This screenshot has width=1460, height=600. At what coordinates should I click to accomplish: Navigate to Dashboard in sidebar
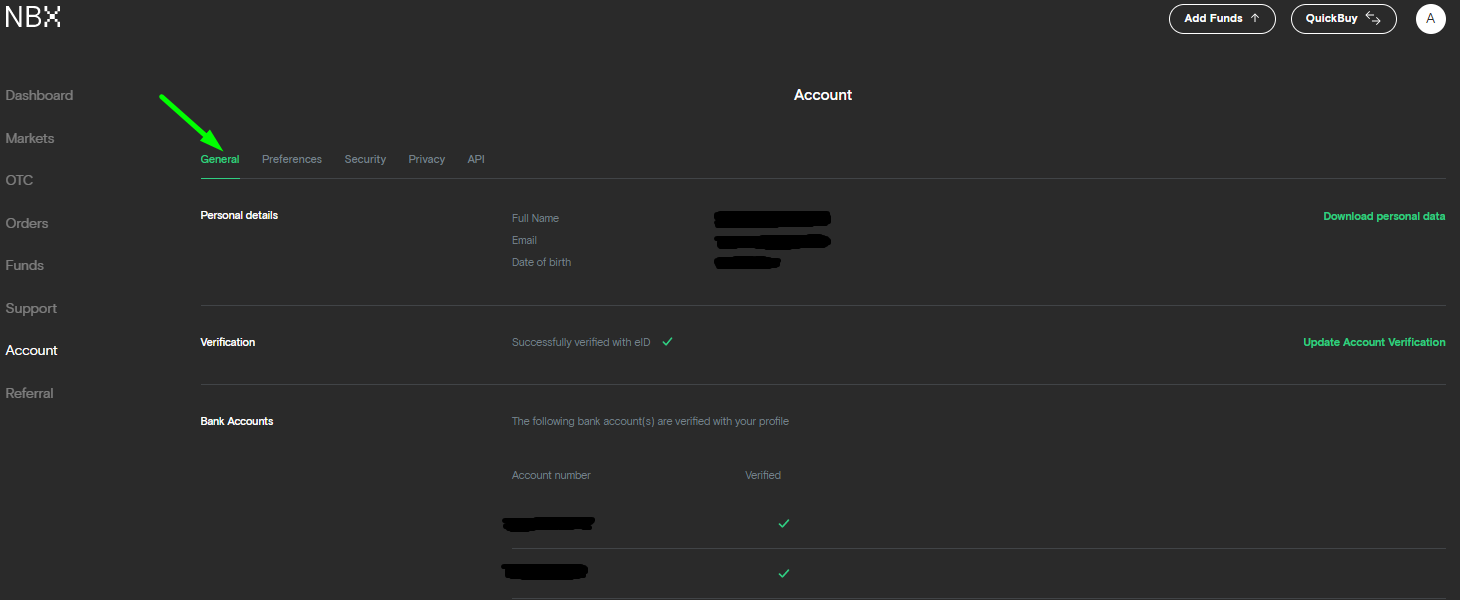pyautogui.click(x=39, y=95)
